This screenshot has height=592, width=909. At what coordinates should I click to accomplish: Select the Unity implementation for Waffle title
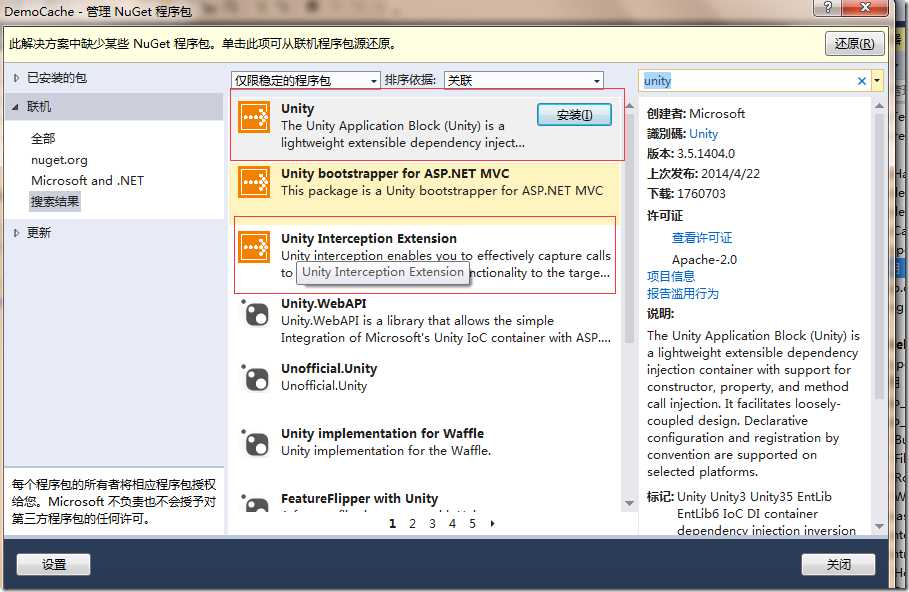pos(382,434)
